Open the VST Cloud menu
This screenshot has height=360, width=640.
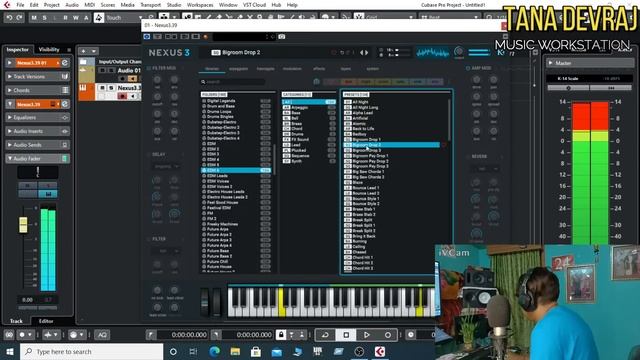click(254, 5)
